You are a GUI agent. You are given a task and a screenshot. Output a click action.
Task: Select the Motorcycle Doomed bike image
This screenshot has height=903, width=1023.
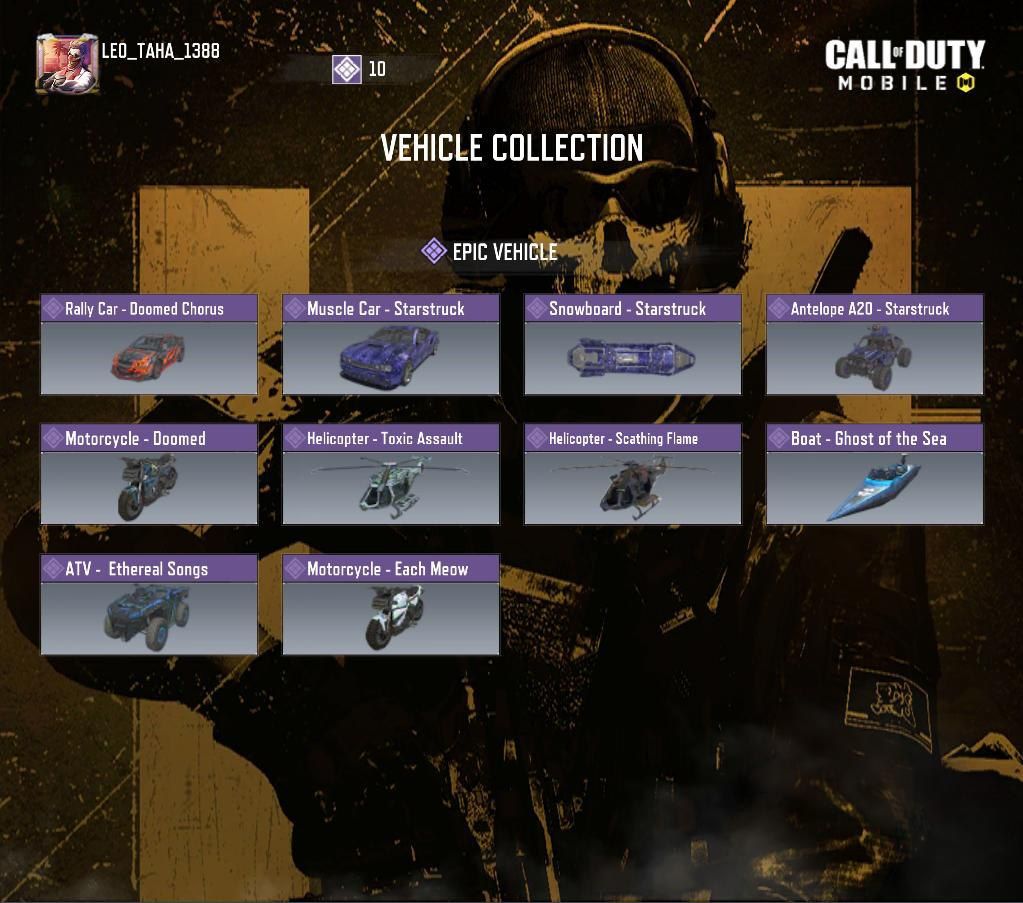pyautogui.click(x=149, y=487)
